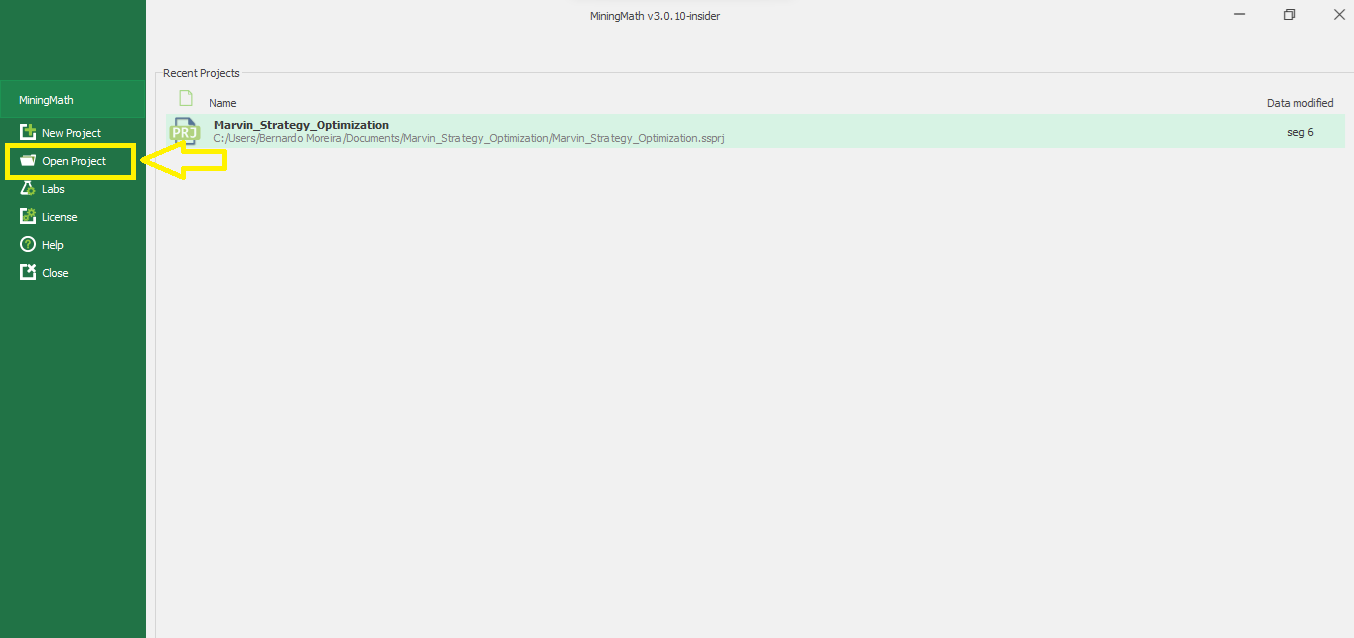Click the blank document icon column header
Screen dimensions: 1354x638
pyautogui.click(x=185, y=98)
